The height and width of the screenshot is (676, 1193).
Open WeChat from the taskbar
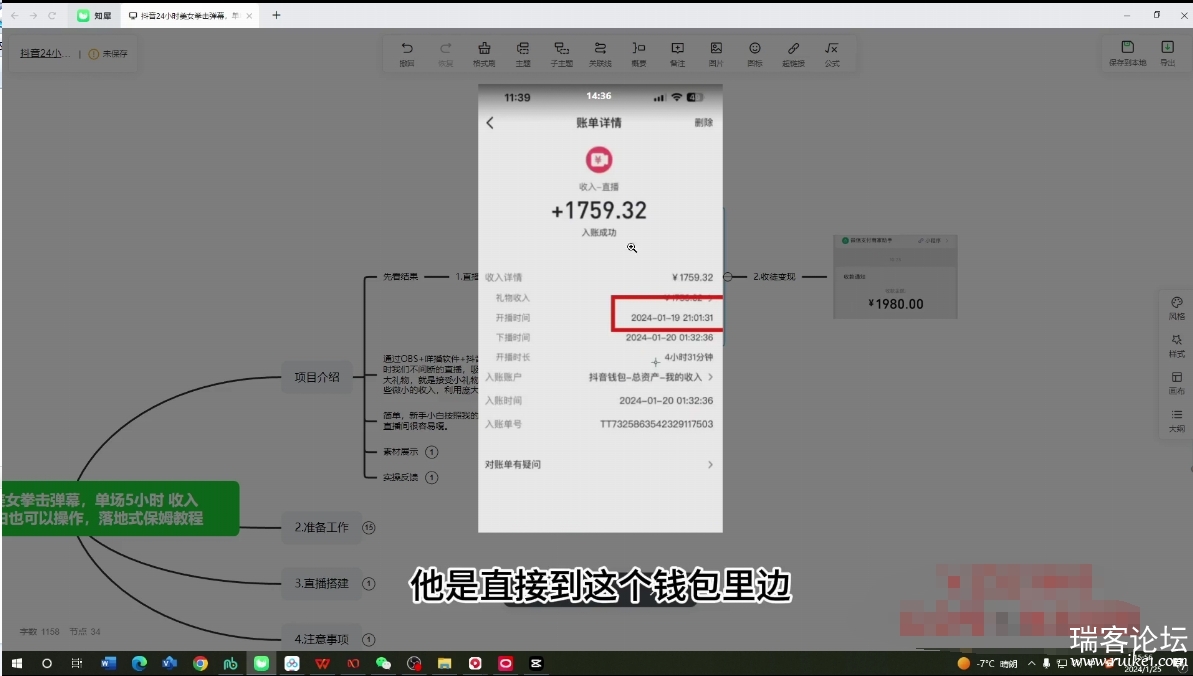point(383,663)
